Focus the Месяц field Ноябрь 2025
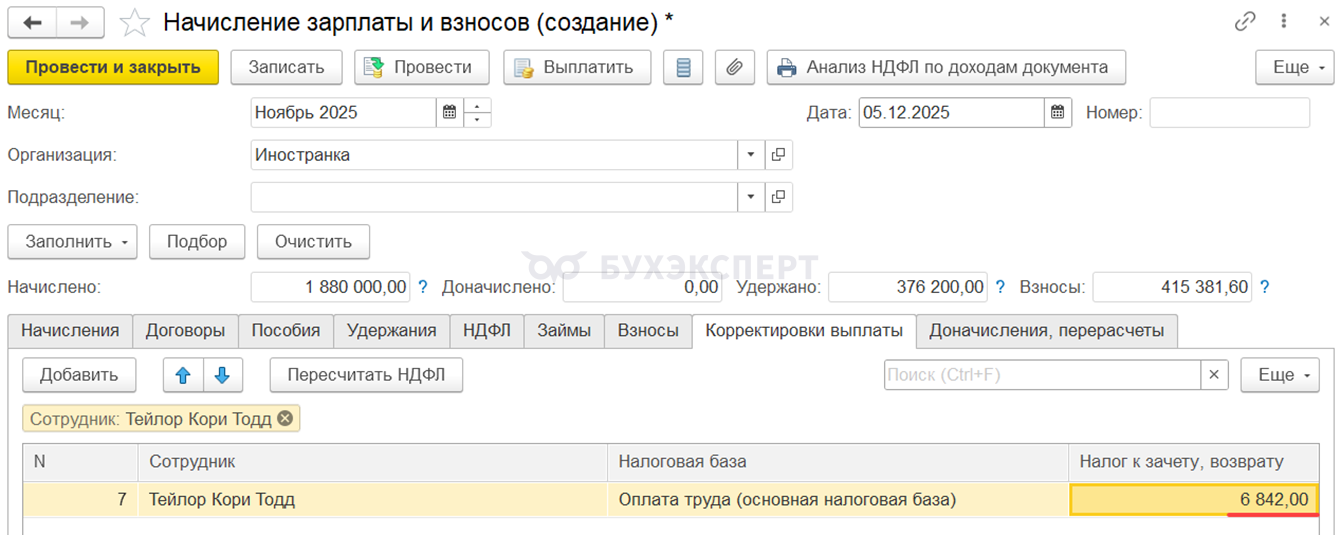The height and width of the screenshot is (535, 1341). pos(343,112)
